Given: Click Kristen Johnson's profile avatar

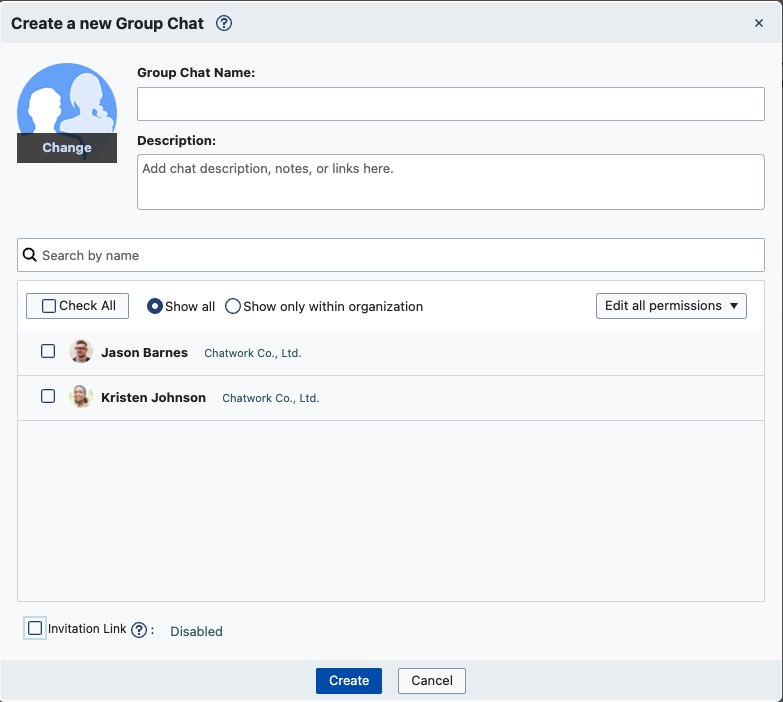Looking at the screenshot, I should pyautogui.click(x=81, y=397).
